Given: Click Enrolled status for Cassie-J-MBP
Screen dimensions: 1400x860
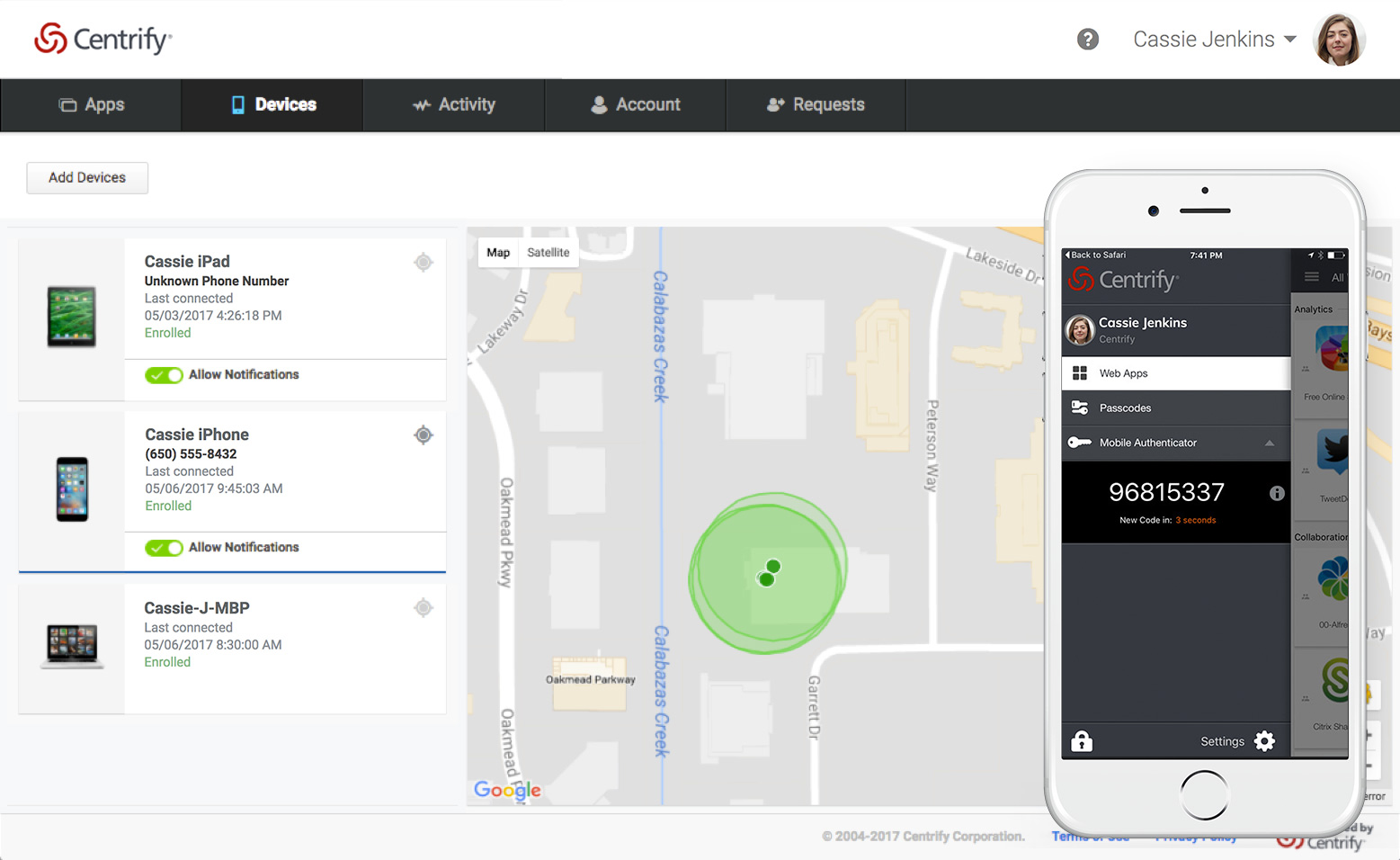Looking at the screenshot, I should click(x=167, y=662).
